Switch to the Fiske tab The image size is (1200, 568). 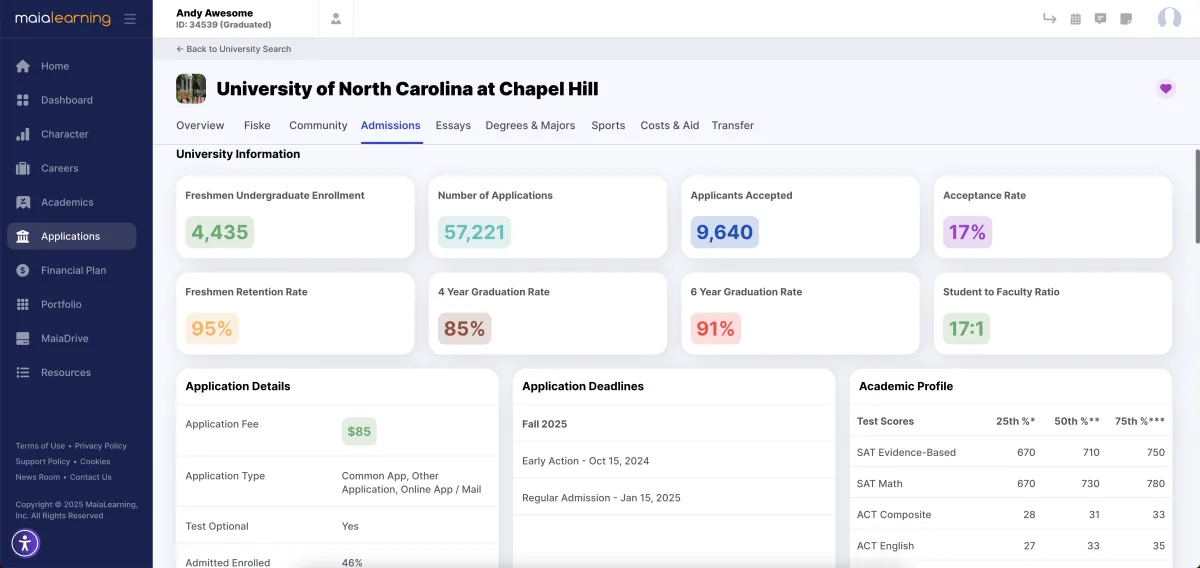tap(257, 125)
